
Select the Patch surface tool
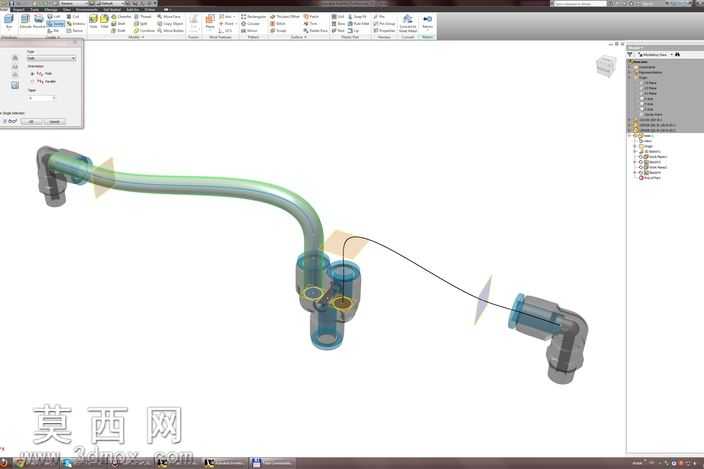(x=311, y=17)
